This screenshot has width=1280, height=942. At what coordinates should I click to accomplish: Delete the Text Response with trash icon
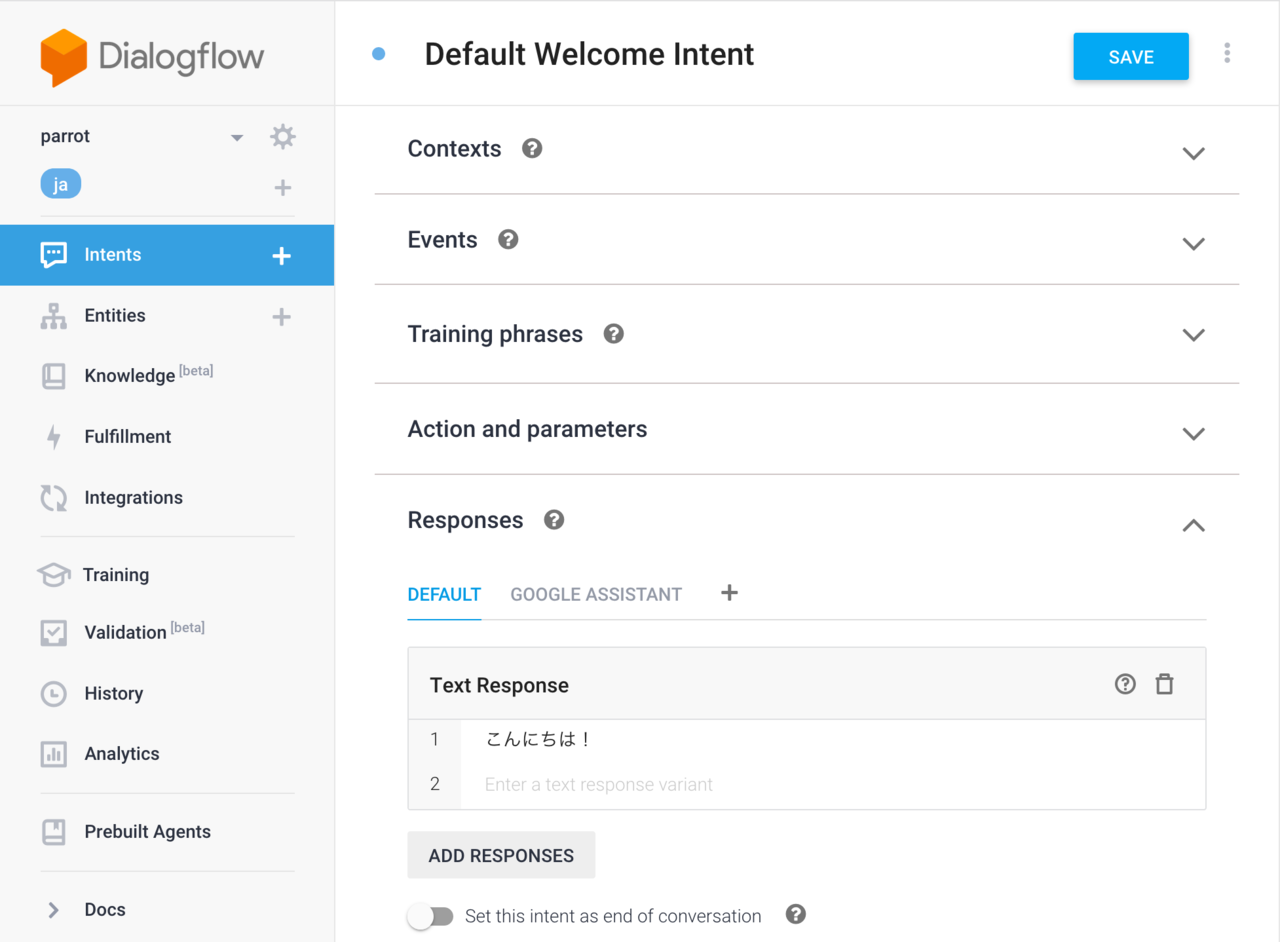tap(1164, 684)
